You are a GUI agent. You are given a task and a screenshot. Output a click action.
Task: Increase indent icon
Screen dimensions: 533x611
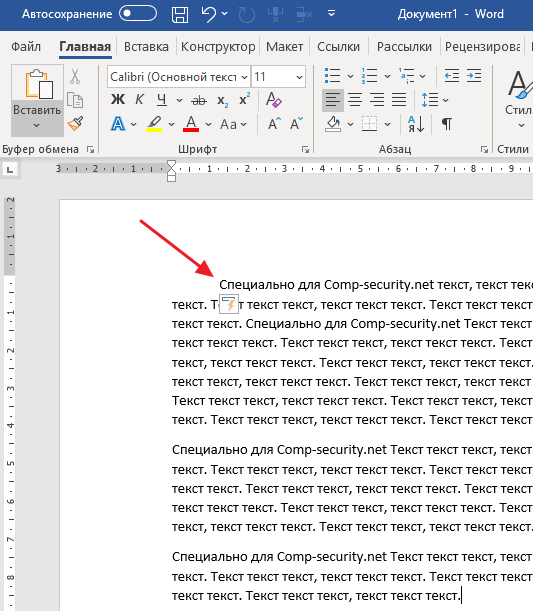pos(474,76)
